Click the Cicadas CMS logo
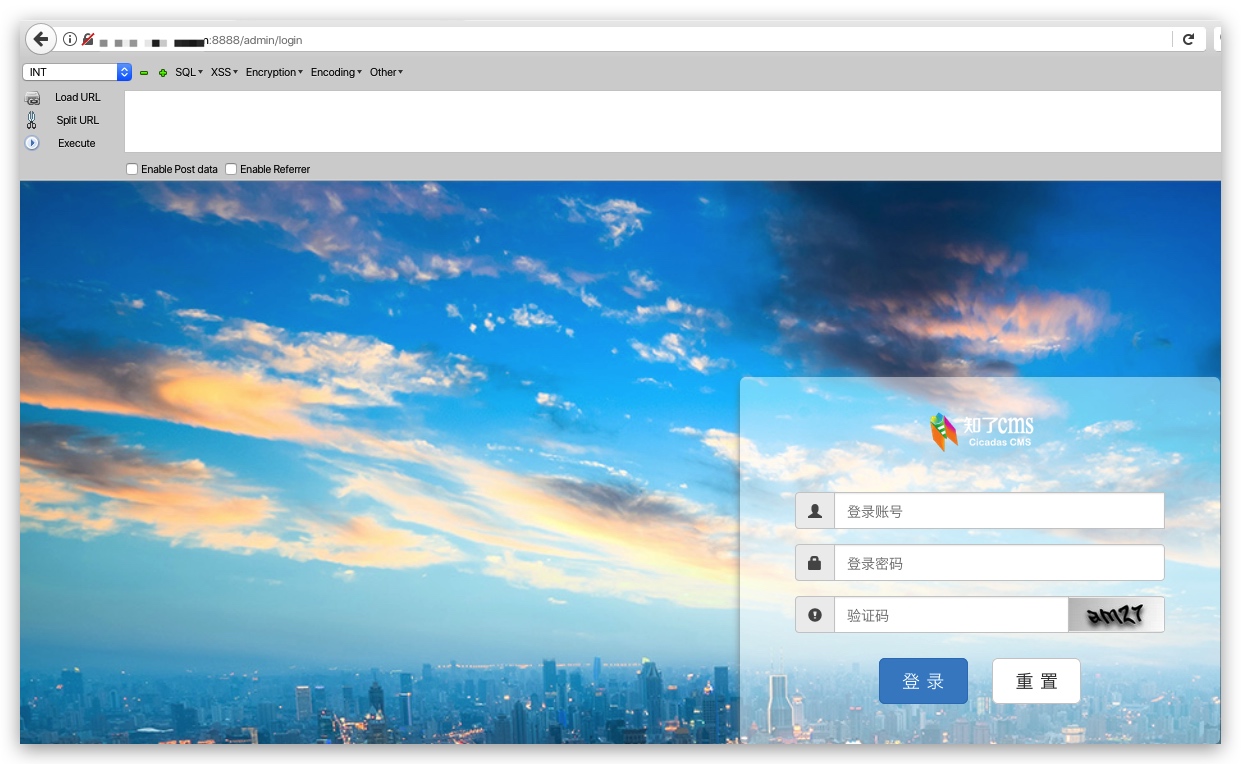This screenshot has height=764, width=1241. [x=981, y=431]
